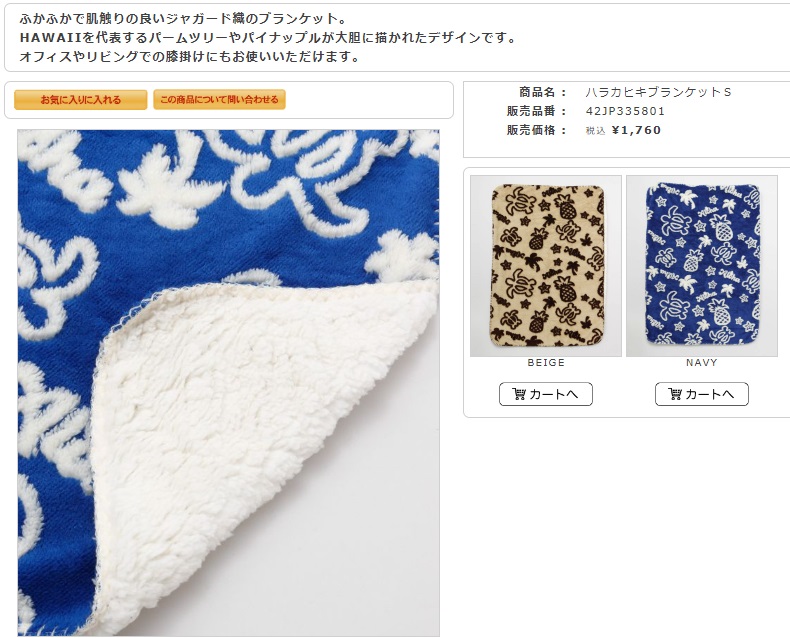This screenshot has height=638, width=790.
Task: Open the product inquiry button (この商品について問い合わせる)
Action: point(219,100)
